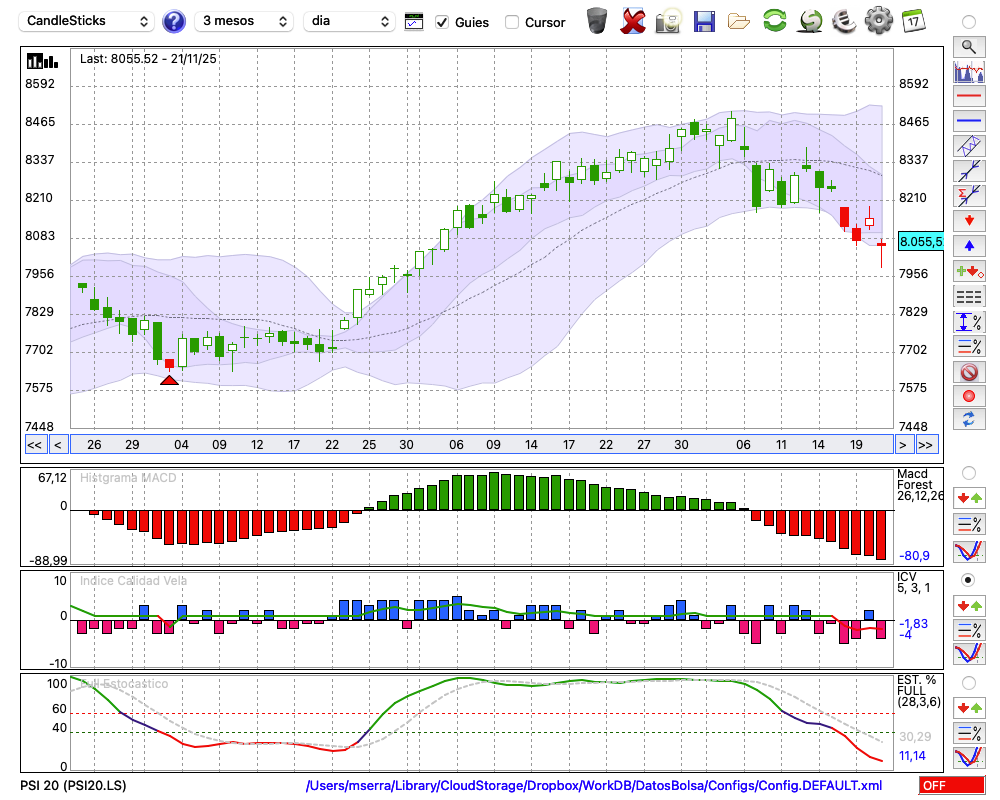Click the dashed horizontal lines icon

[x=969, y=297]
